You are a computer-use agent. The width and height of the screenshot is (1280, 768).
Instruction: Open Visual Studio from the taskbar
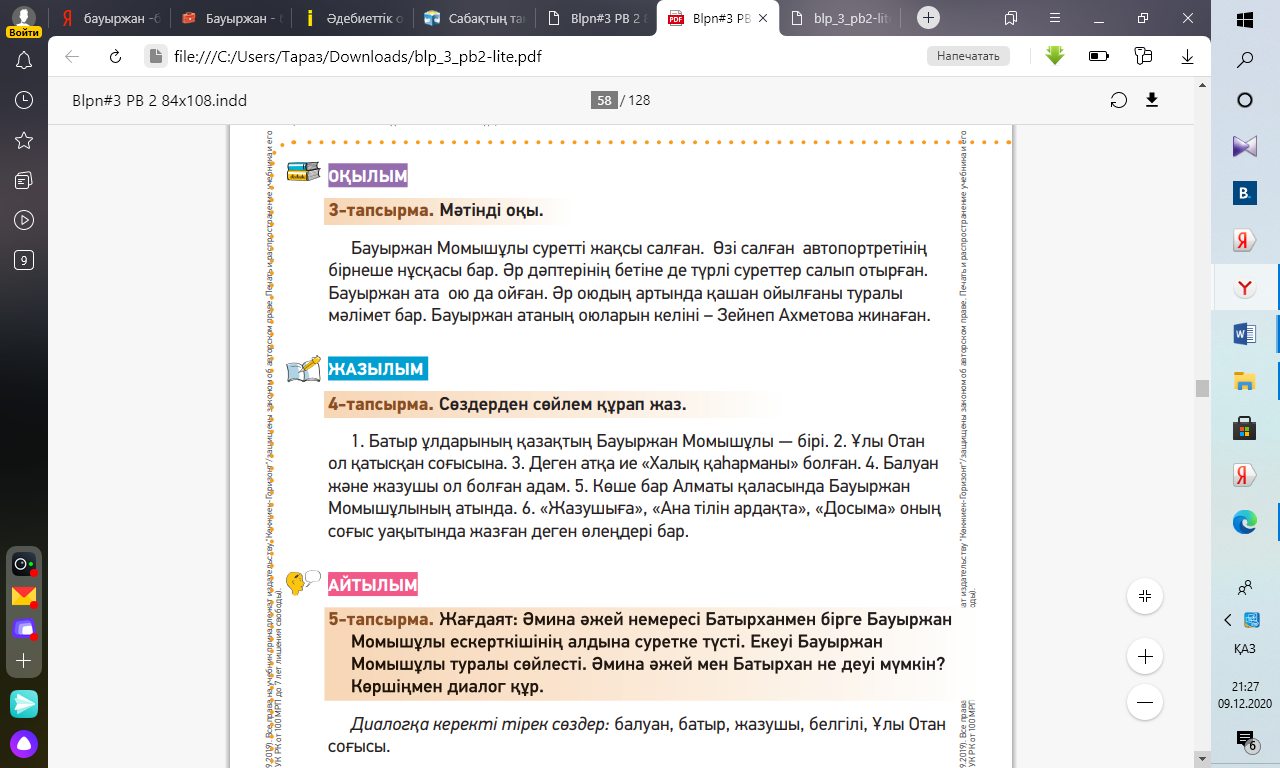[x=1245, y=147]
